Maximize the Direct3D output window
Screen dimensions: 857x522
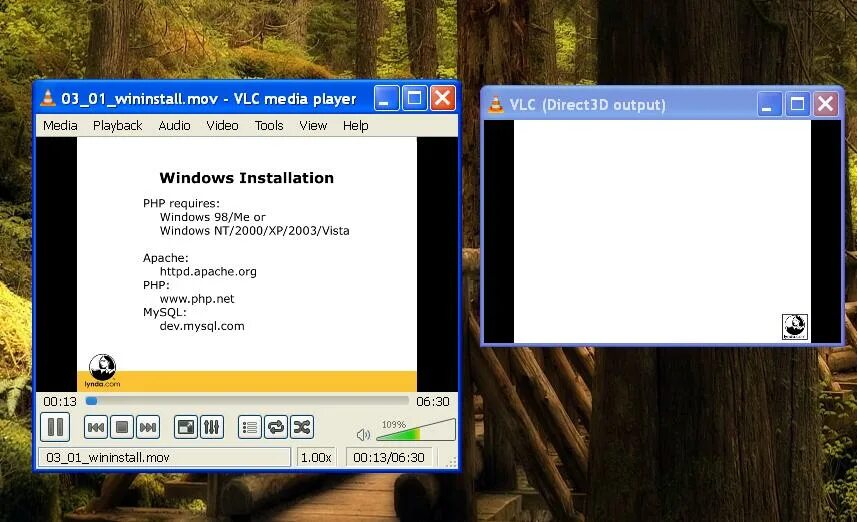tap(797, 104)
